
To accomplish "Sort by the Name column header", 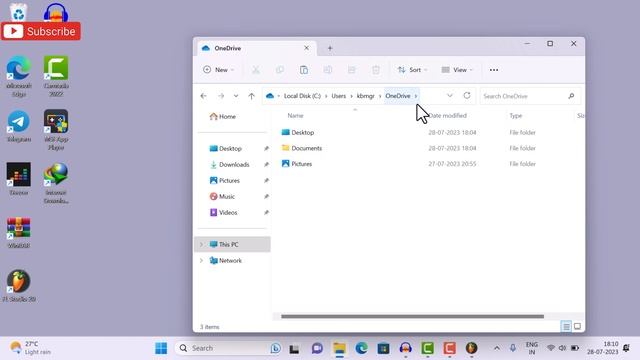I will [x=295, y=116].
